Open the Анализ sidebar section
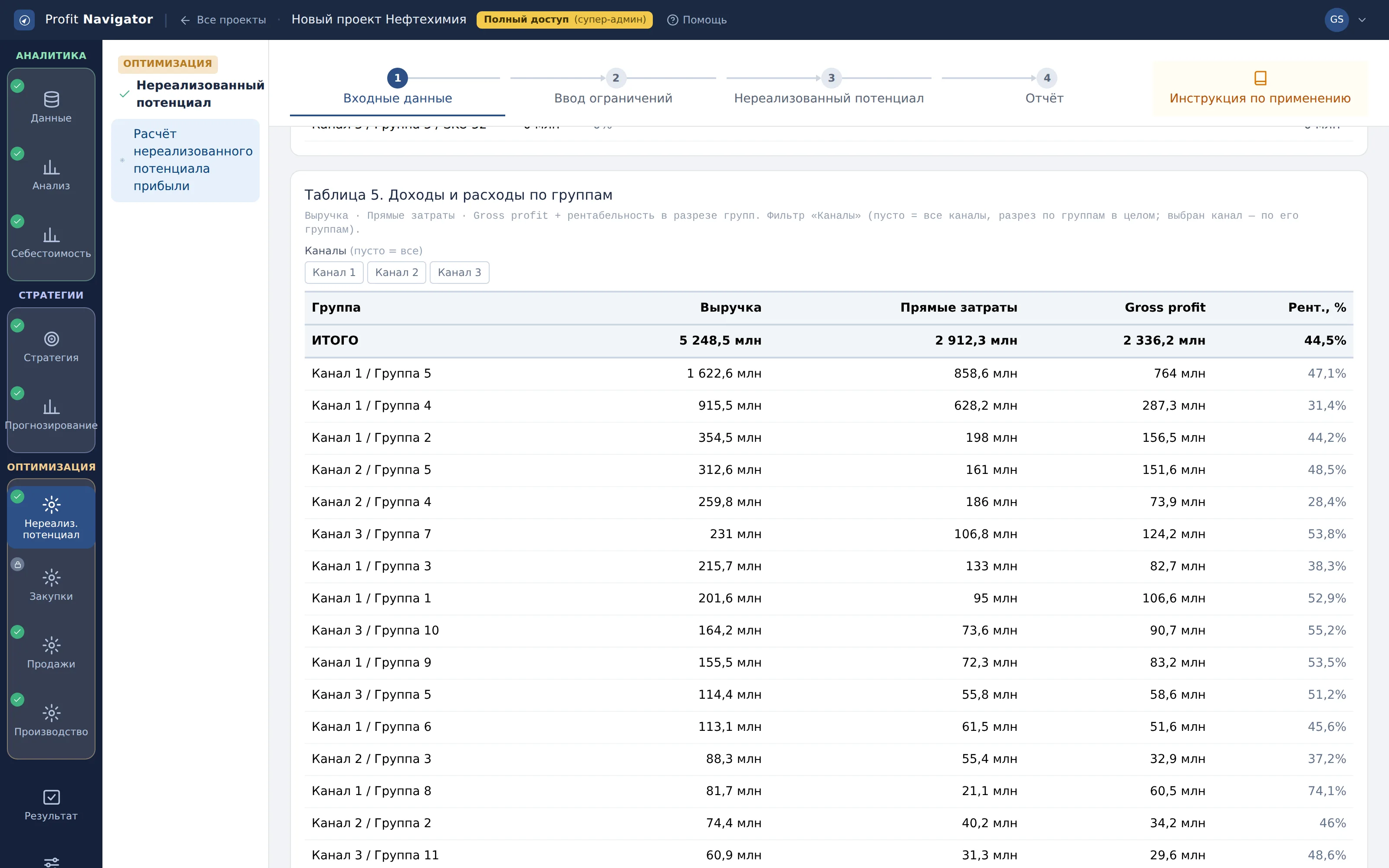The image size is (1389, 868). pos(51,175)
